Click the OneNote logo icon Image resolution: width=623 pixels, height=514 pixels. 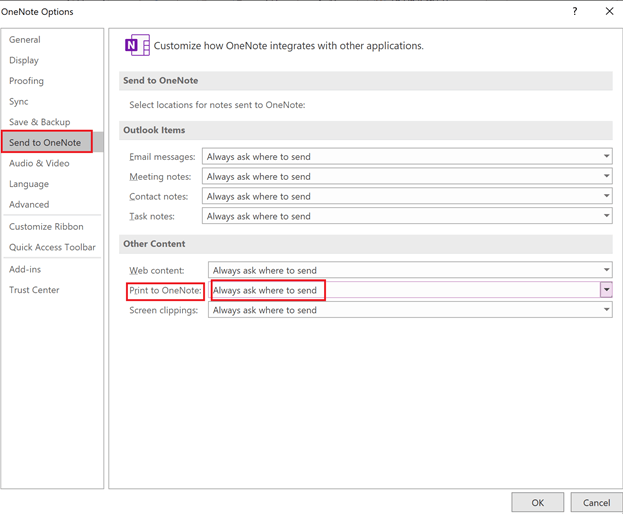tap(137, 45)
